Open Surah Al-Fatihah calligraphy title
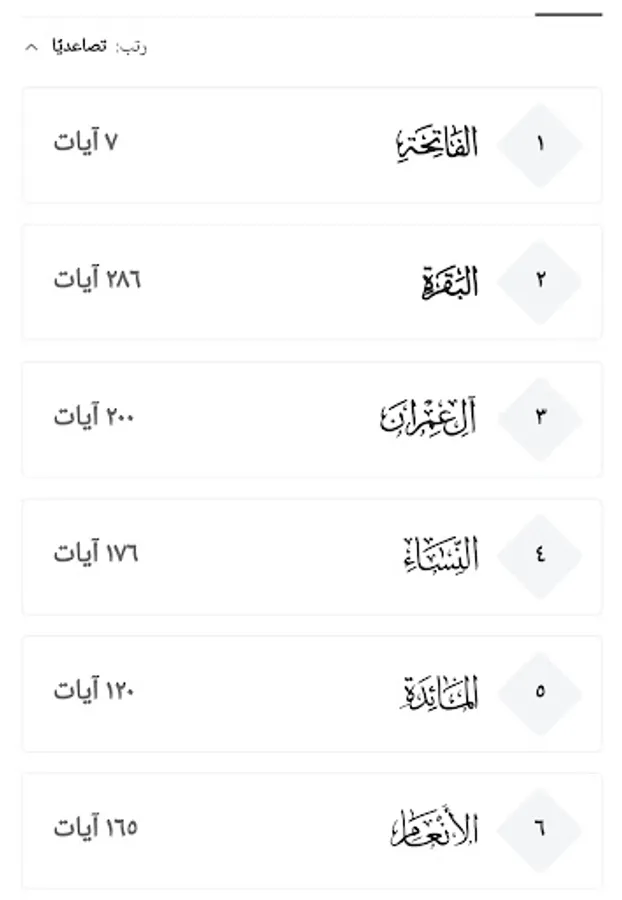Image resolution: width=622 pixels, height=900 pixels. pos(437,145)
